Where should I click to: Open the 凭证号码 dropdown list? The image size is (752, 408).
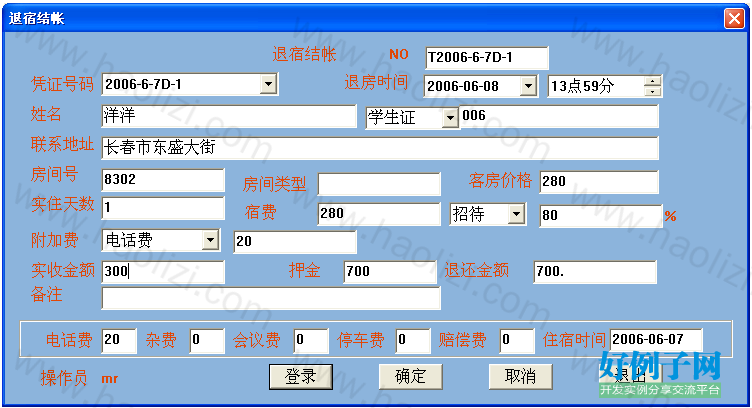268,84
